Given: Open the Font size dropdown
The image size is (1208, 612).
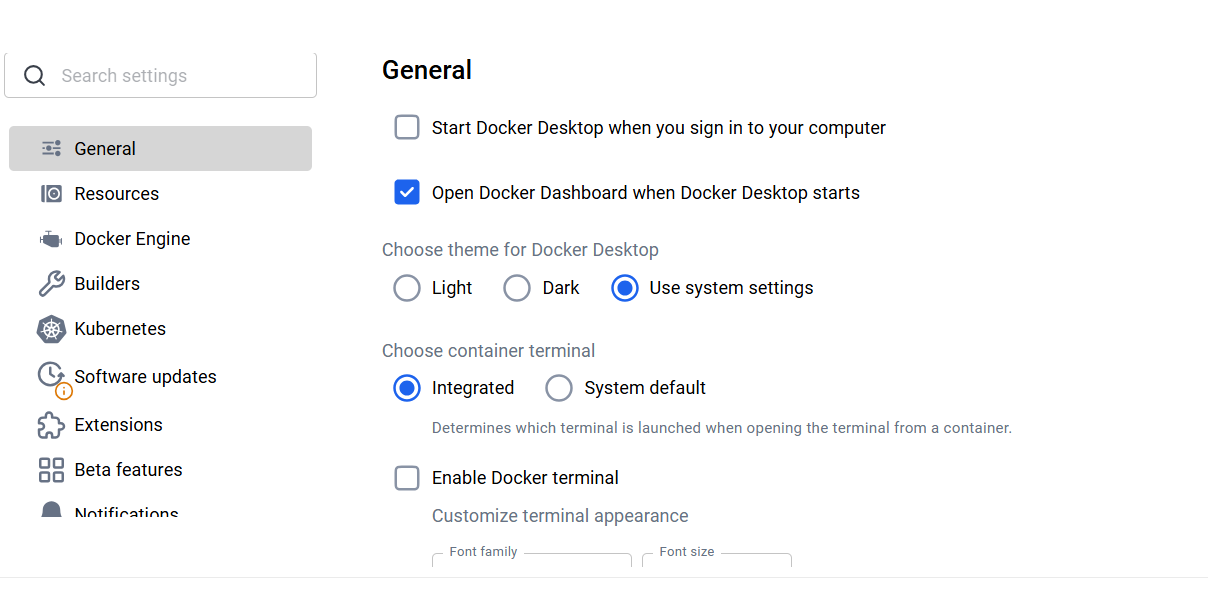Looking at the screenshot, I should coord(717,560).
